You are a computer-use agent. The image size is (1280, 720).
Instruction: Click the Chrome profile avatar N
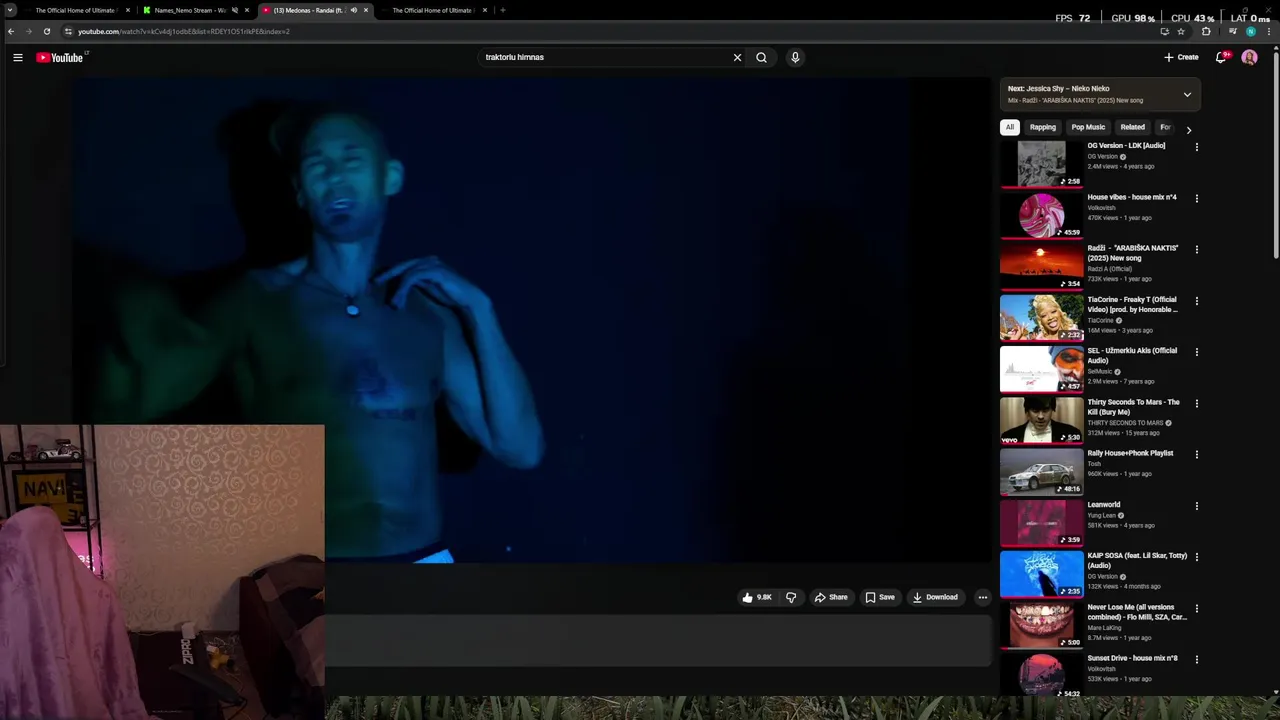pos(1250,31)
